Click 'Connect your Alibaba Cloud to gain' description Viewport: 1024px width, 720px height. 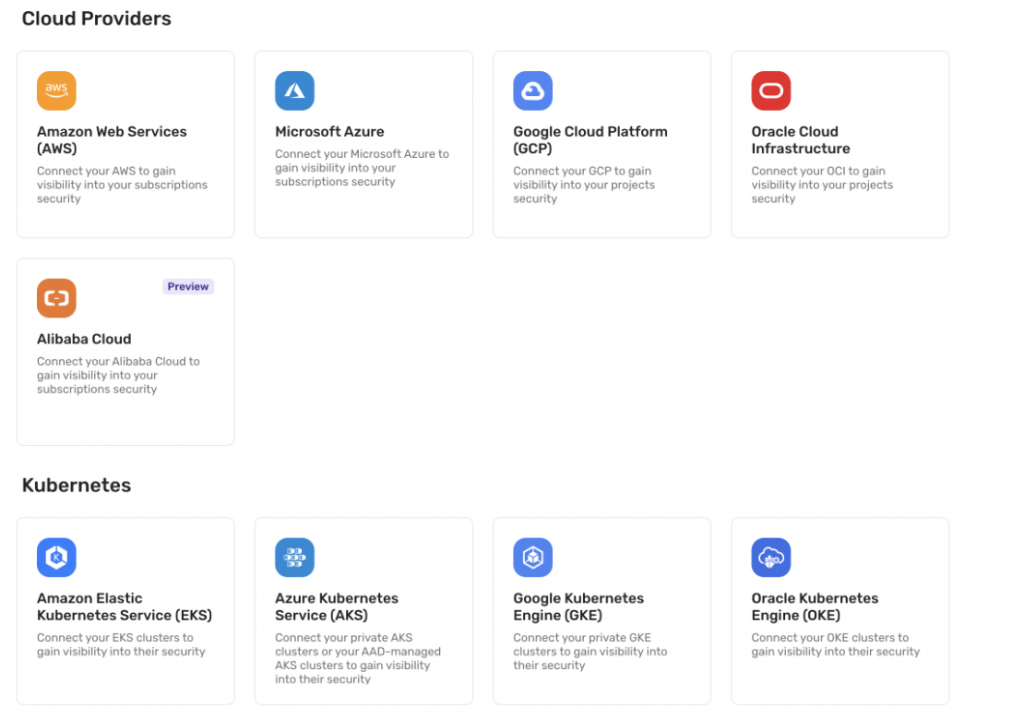118,375
